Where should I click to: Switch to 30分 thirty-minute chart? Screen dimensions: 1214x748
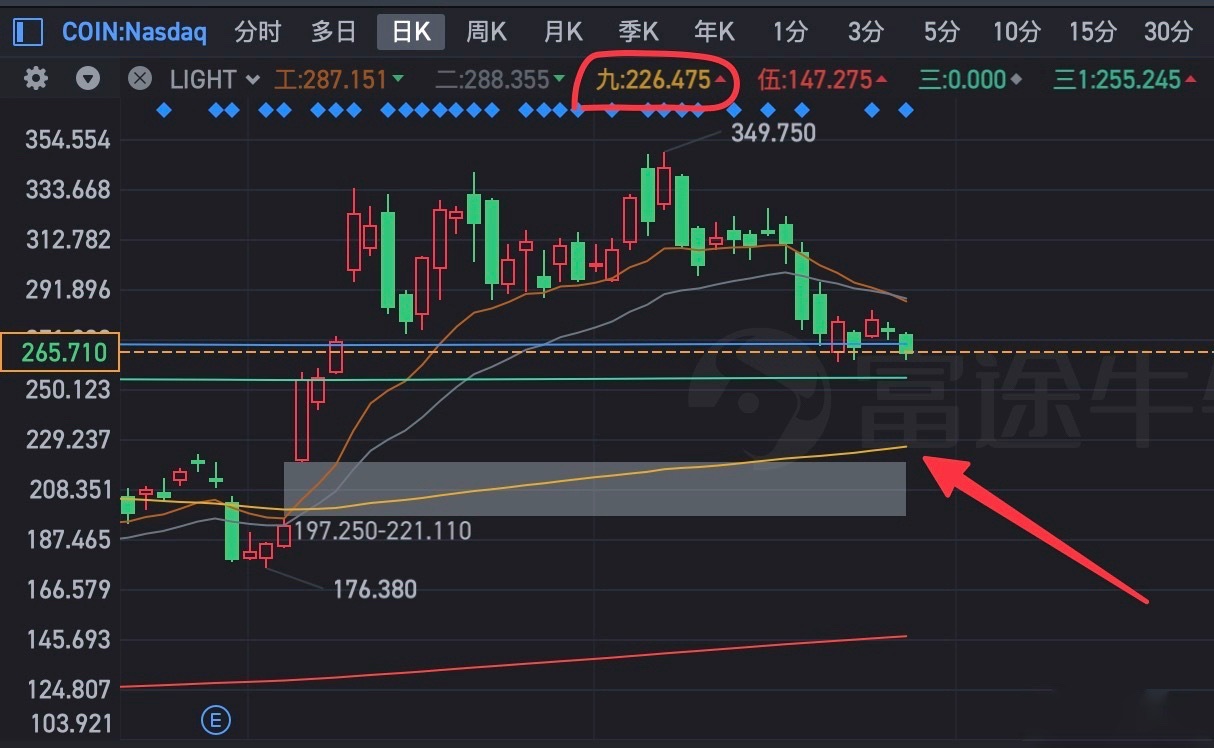tap(1168, 32)
